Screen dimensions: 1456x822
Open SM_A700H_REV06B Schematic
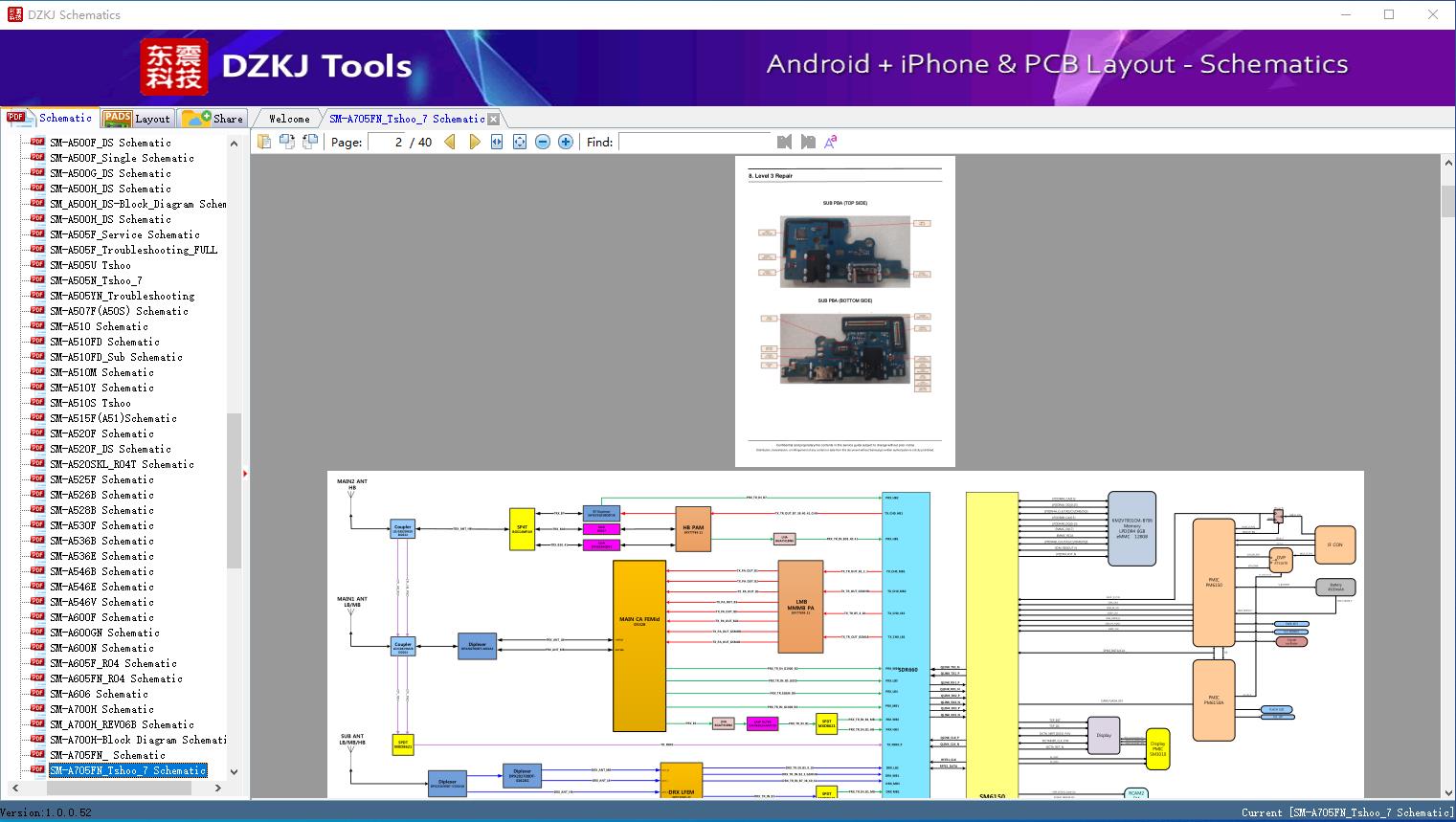(x=122, y=724)
